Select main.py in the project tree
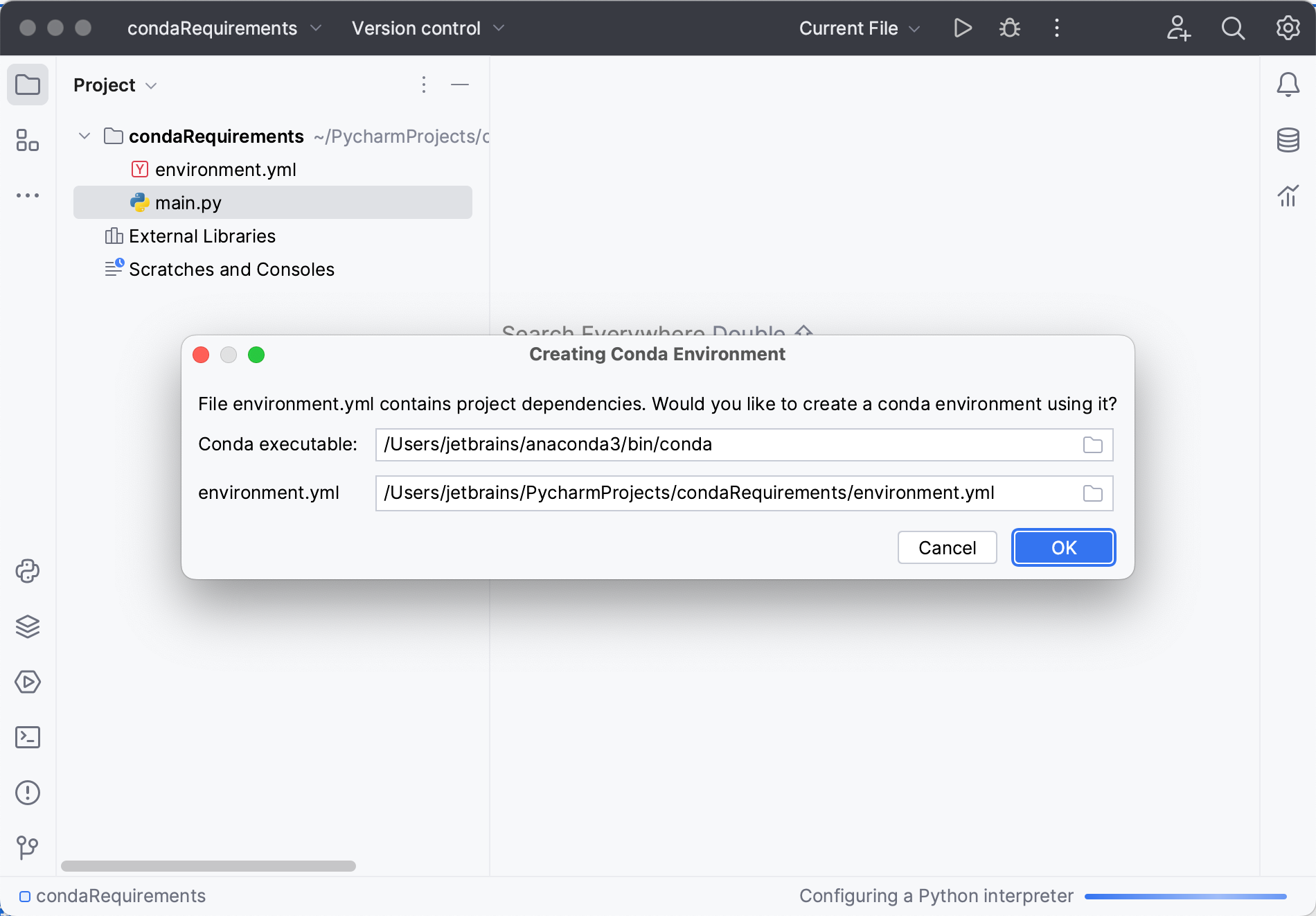Image resolution: width=1316 pixels, height=916 pixels. pyautogui.click(x=188, y=202)
